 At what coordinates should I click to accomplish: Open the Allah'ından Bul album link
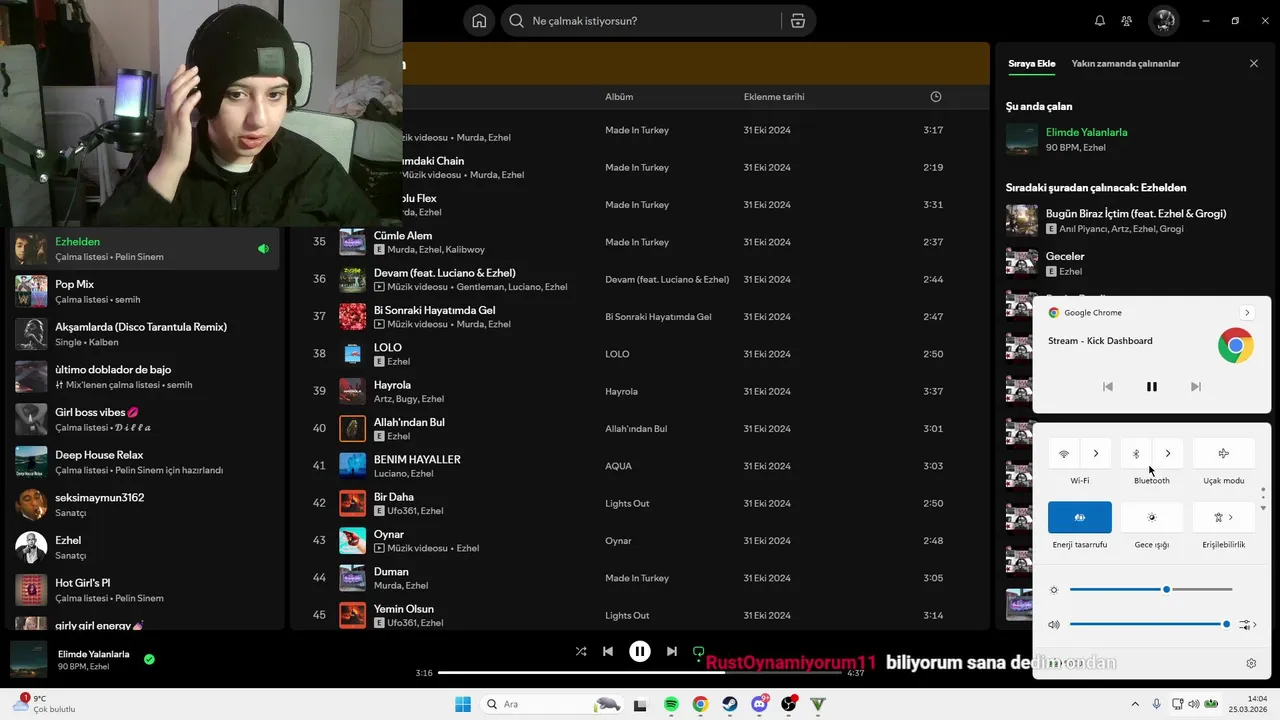636,429
